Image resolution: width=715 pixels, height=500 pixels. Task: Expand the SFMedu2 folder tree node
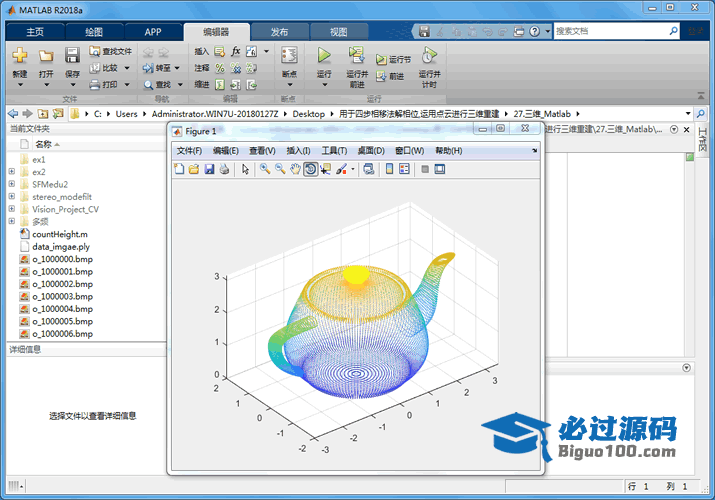coord(11,184)
